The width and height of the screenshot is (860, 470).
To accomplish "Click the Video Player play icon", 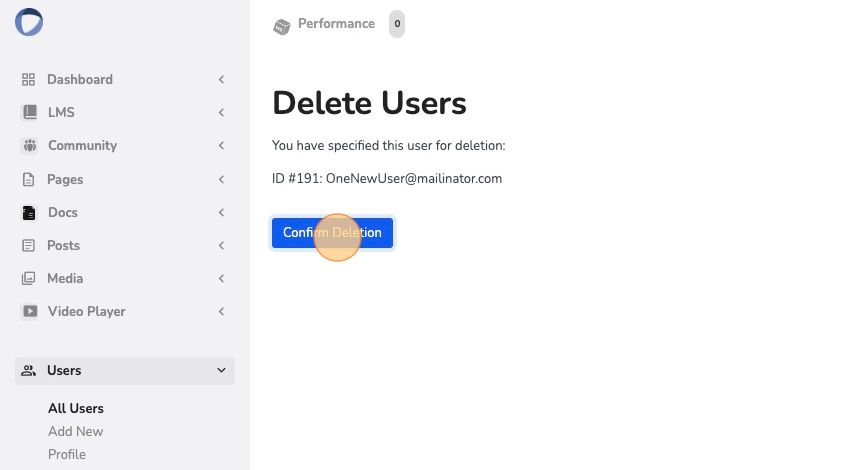I will click(x=30, y=312).
